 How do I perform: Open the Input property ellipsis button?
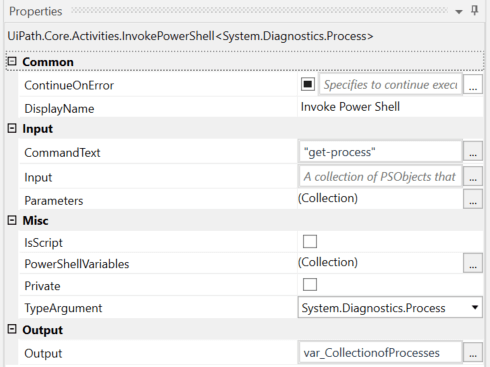473,176
